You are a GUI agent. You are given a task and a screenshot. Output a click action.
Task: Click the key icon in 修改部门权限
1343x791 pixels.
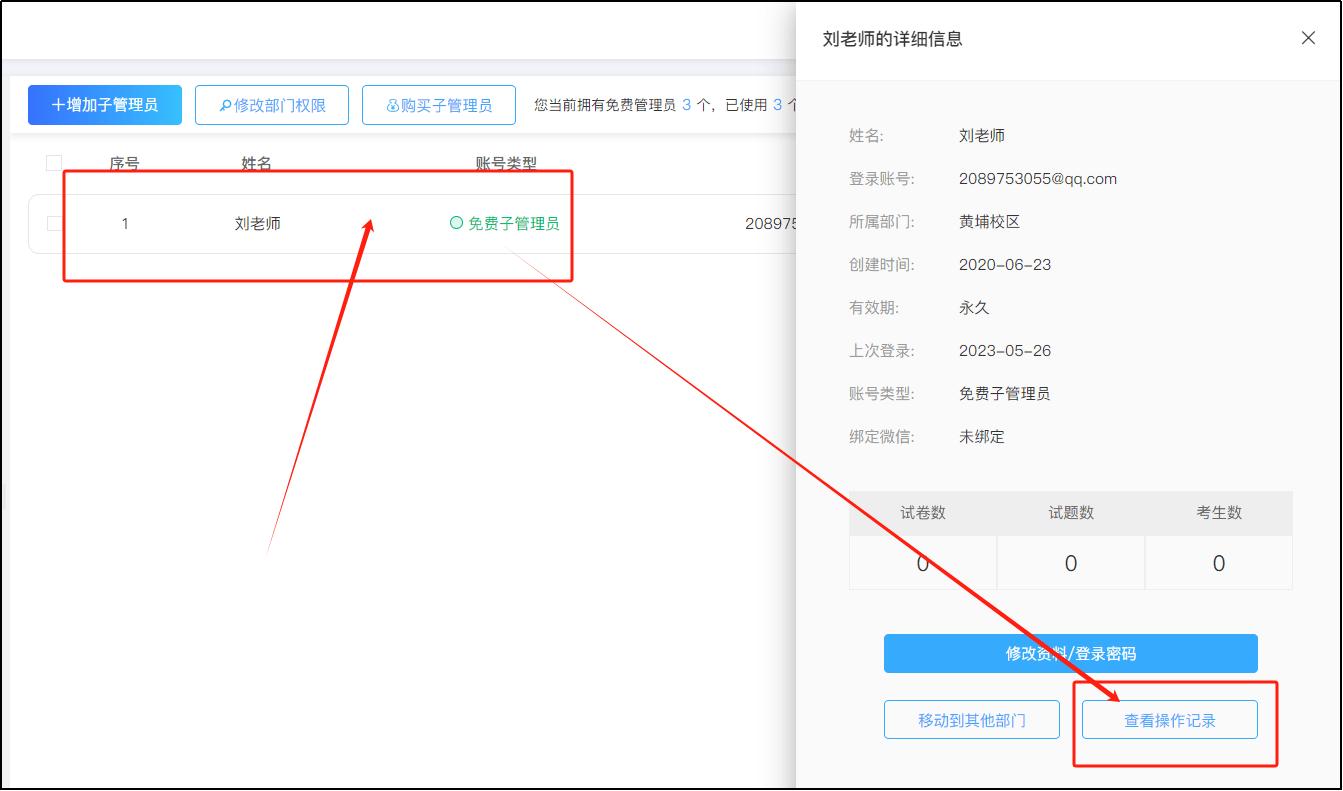228,104
